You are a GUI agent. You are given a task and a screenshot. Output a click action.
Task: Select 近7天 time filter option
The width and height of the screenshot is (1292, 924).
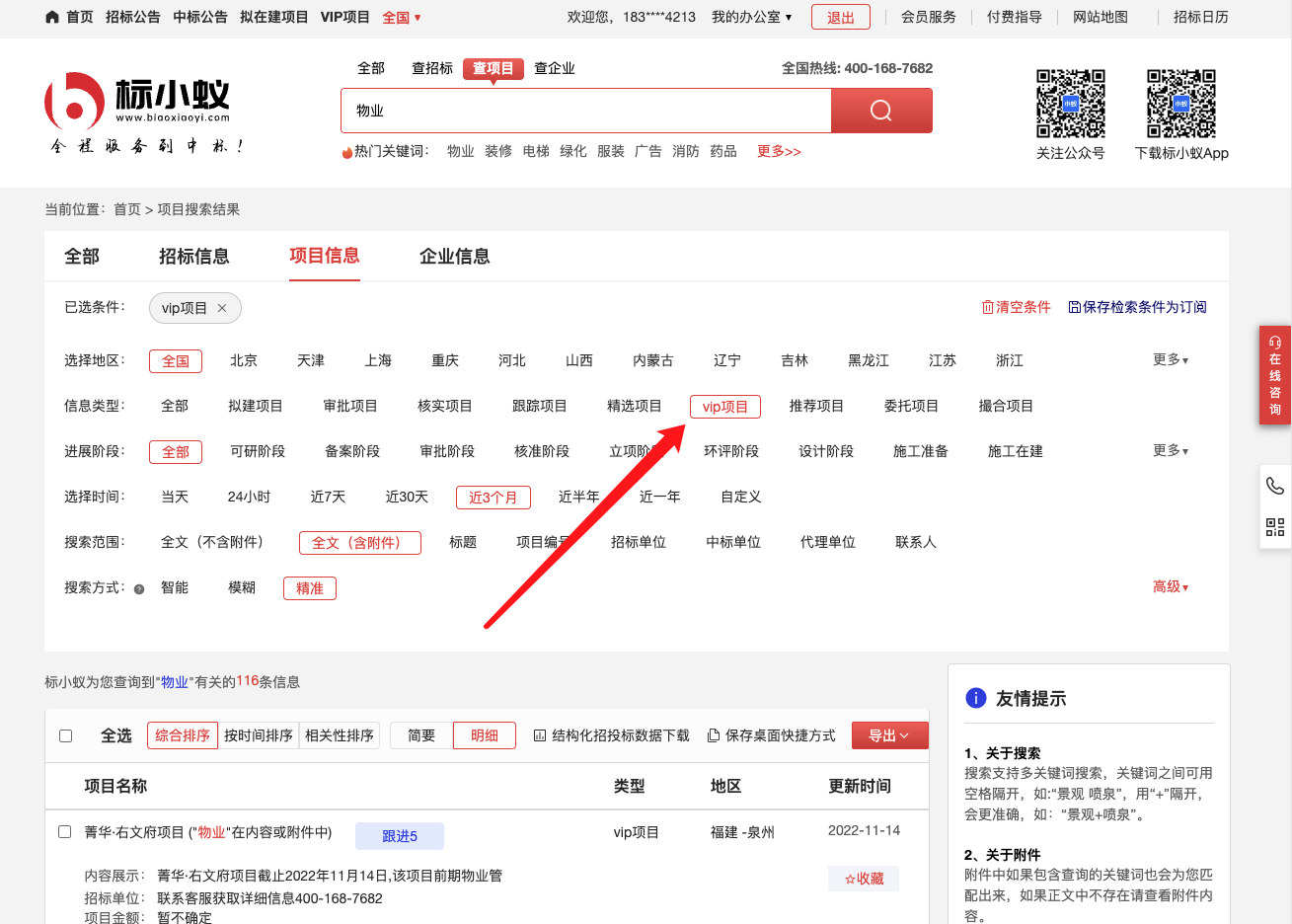(328, 497)
